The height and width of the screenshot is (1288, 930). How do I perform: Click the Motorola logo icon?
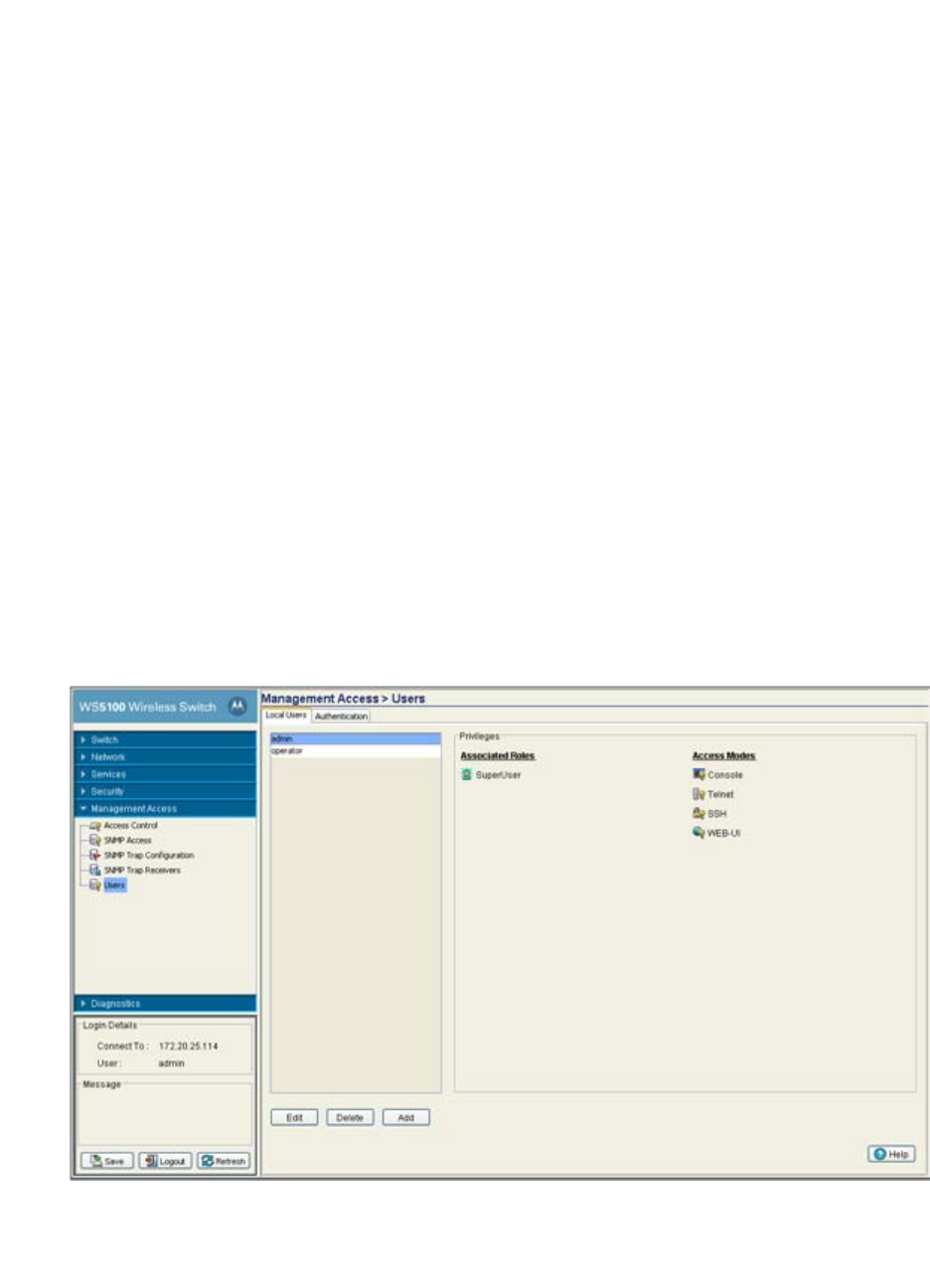pyautogui.click(x=237, y=707)
